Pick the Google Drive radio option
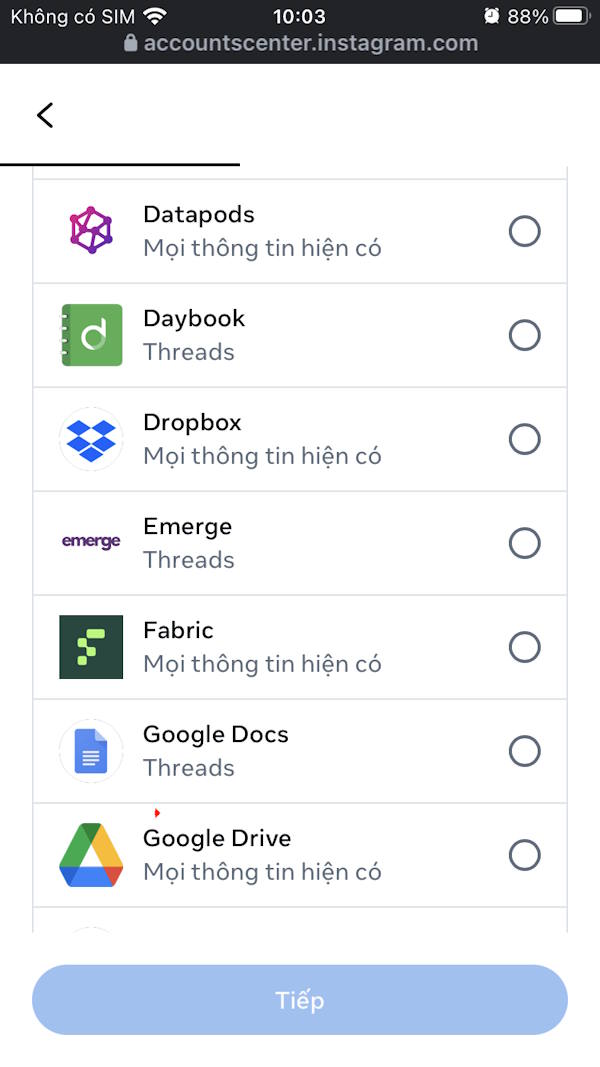The image size is (600, 1067). tap(524, 855)
